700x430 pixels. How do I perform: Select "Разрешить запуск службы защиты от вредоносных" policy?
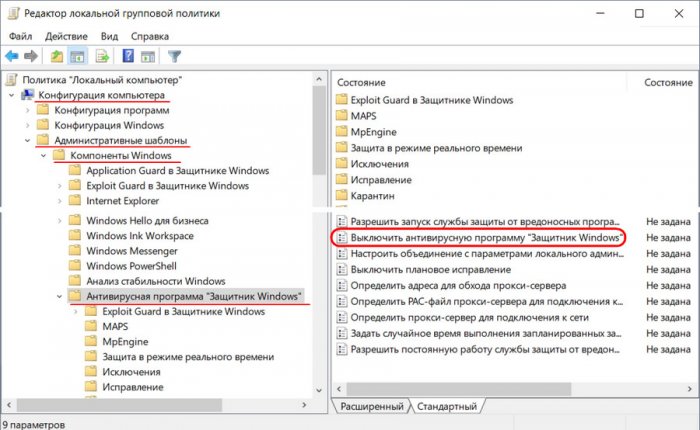pos(485,221)
